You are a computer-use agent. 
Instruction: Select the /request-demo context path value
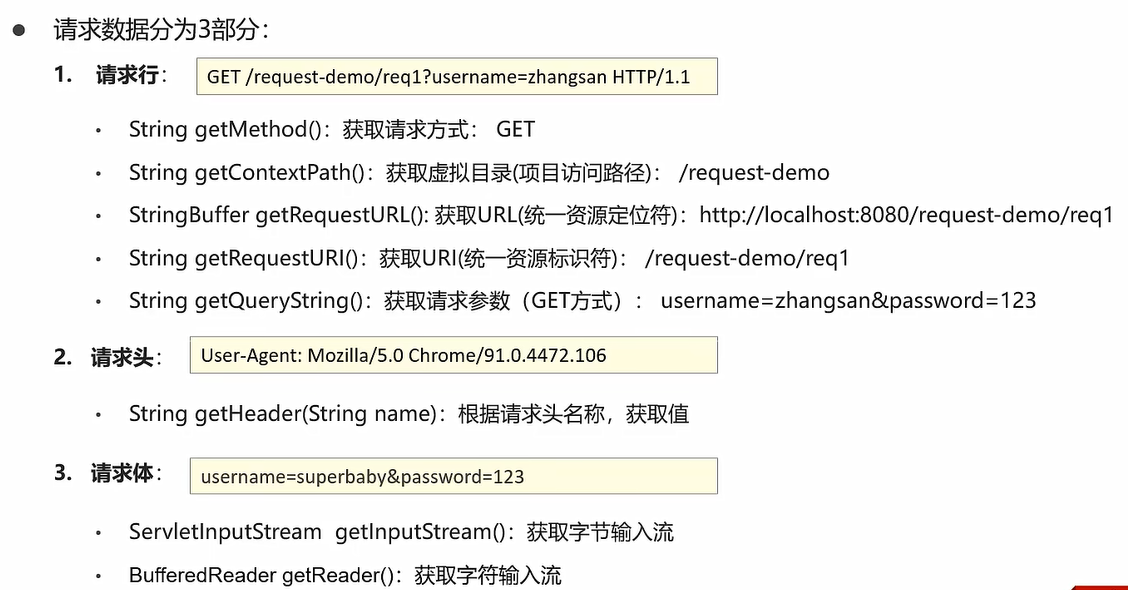[x=753, y=172]
